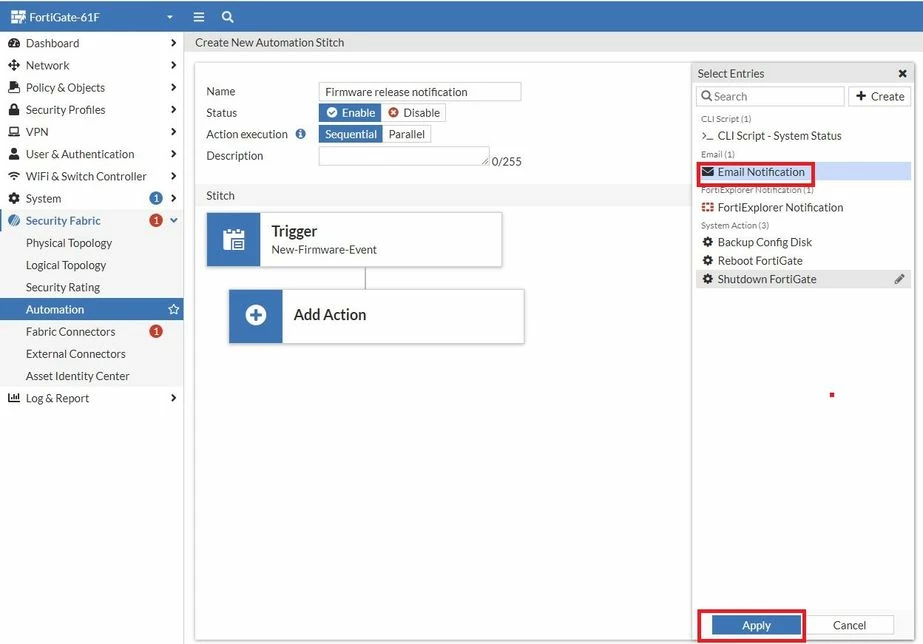The height and width of the screenshot is (644, 923).
Task: Click the System gear icon
Action: tap(14, 198)
